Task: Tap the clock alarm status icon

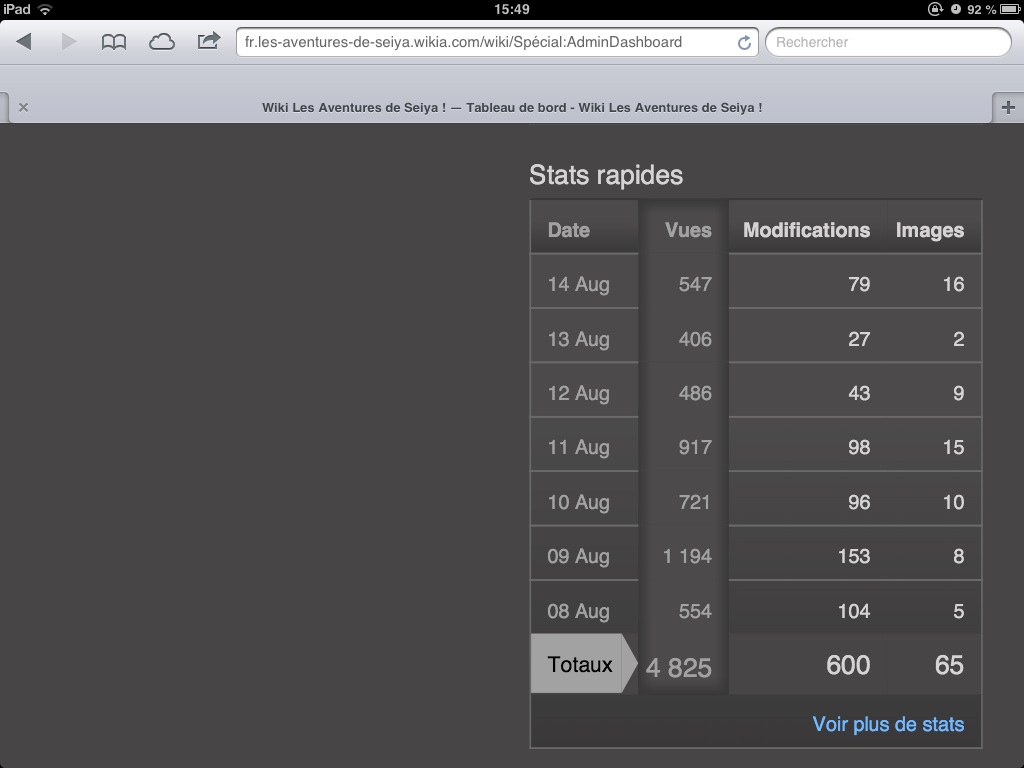Action: (955, 9)
